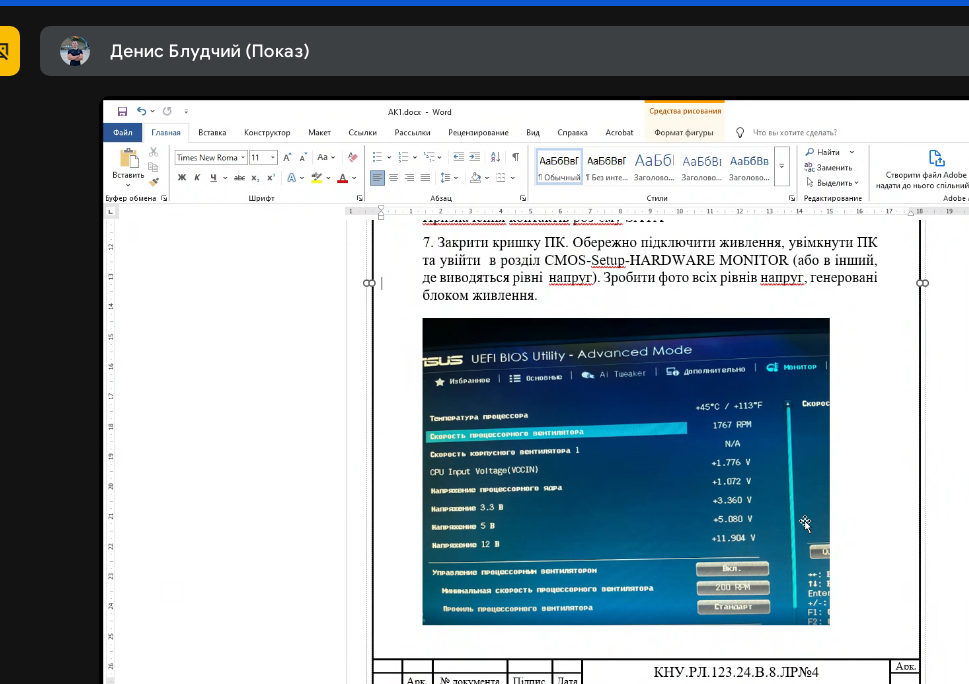Switch to the Вставка ribbon tab
The height and width of the screenshot is (684, 969).
point(212,132)
